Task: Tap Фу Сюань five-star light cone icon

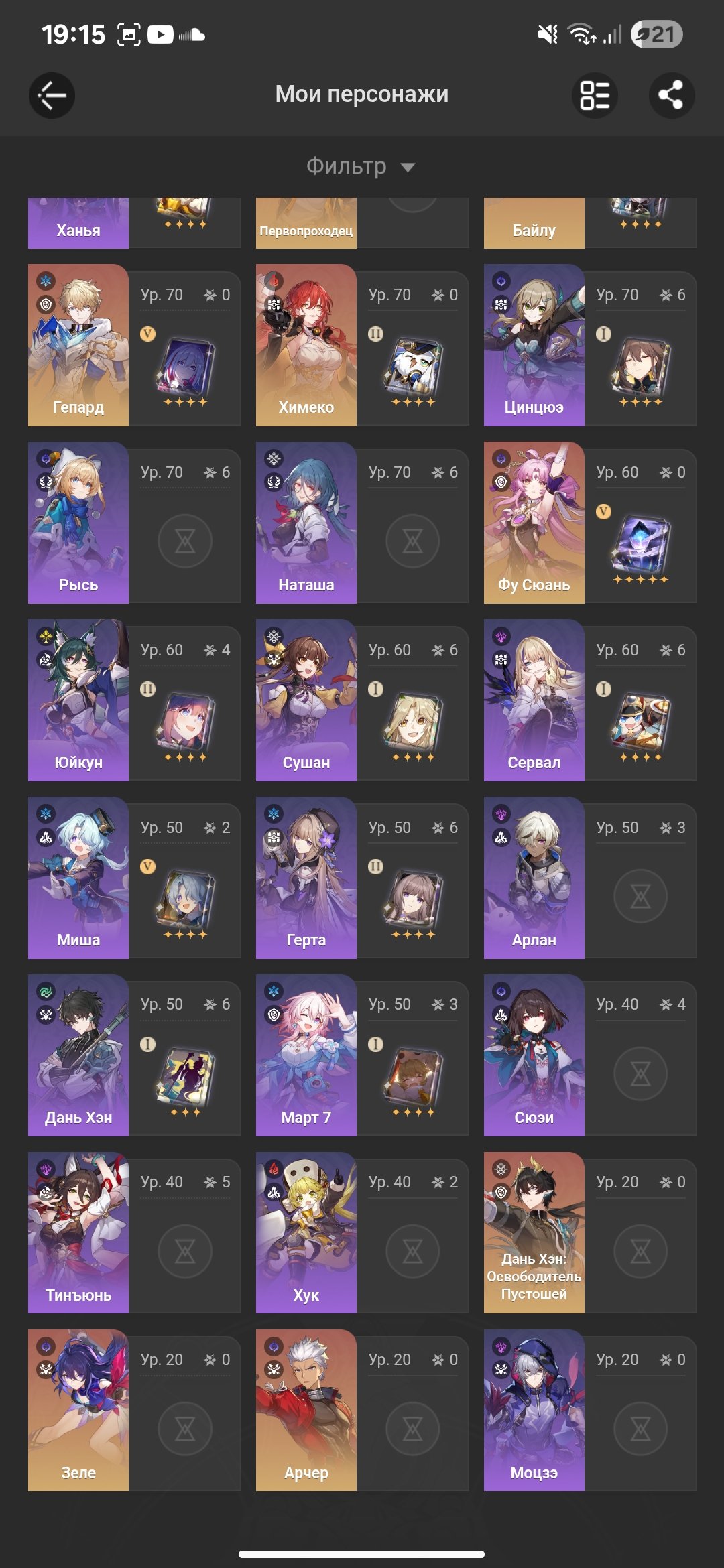Action: click(x=641, y=545)
